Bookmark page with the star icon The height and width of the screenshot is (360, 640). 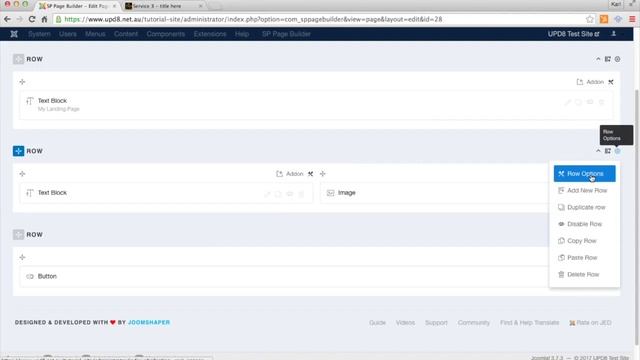coord(590,19)
